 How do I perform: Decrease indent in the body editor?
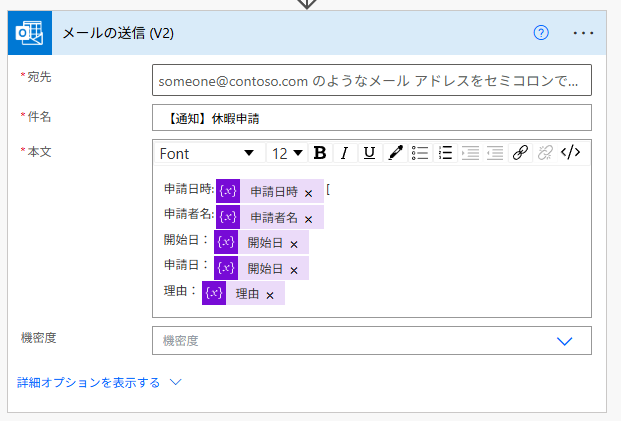(495, 153)
